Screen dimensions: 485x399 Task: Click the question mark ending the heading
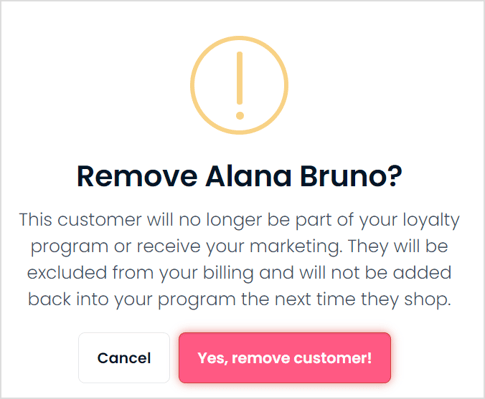395,176
